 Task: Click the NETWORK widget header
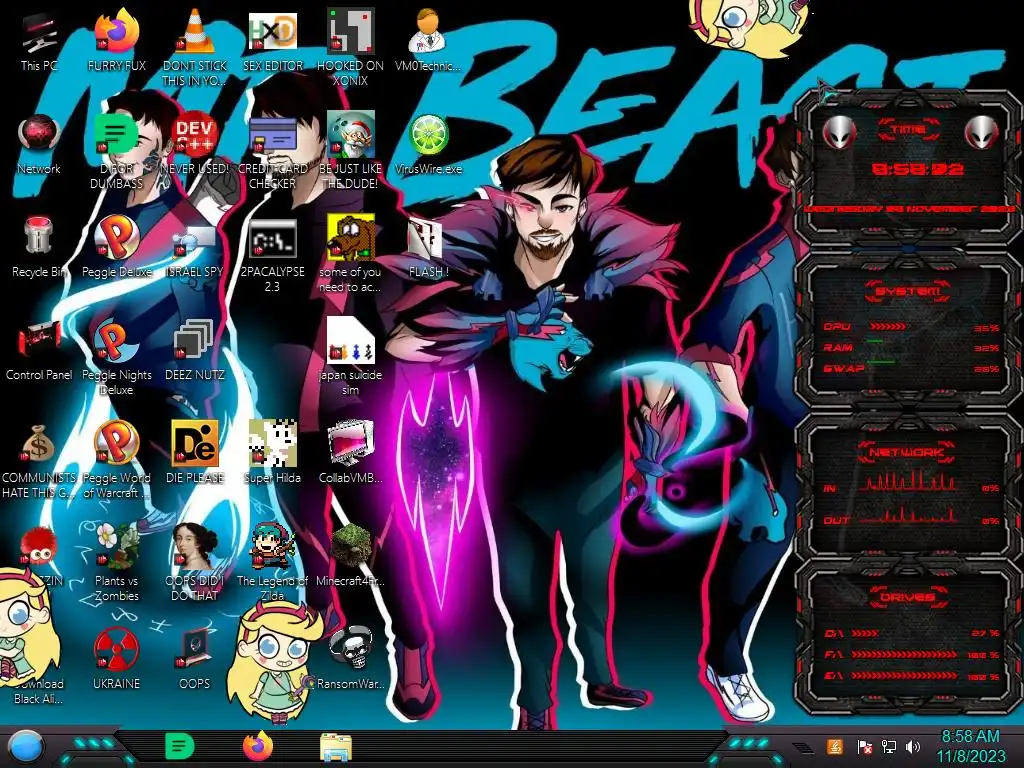pos(907,452)
